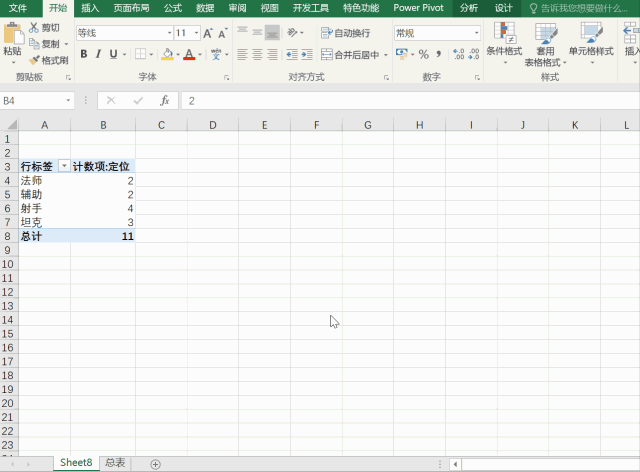Click the percent style icon
The image size is (640, 472).
(x=423, y=54)
